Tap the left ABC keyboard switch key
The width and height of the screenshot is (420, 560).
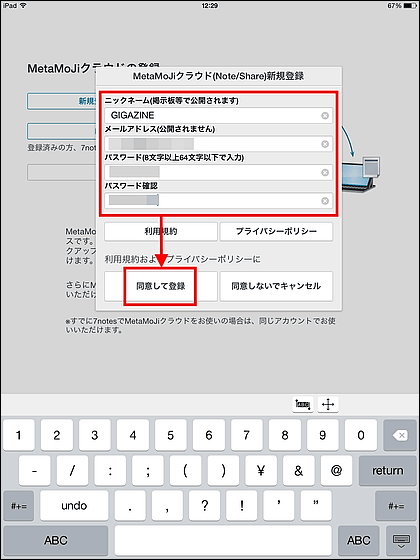[x=56, y=540]
